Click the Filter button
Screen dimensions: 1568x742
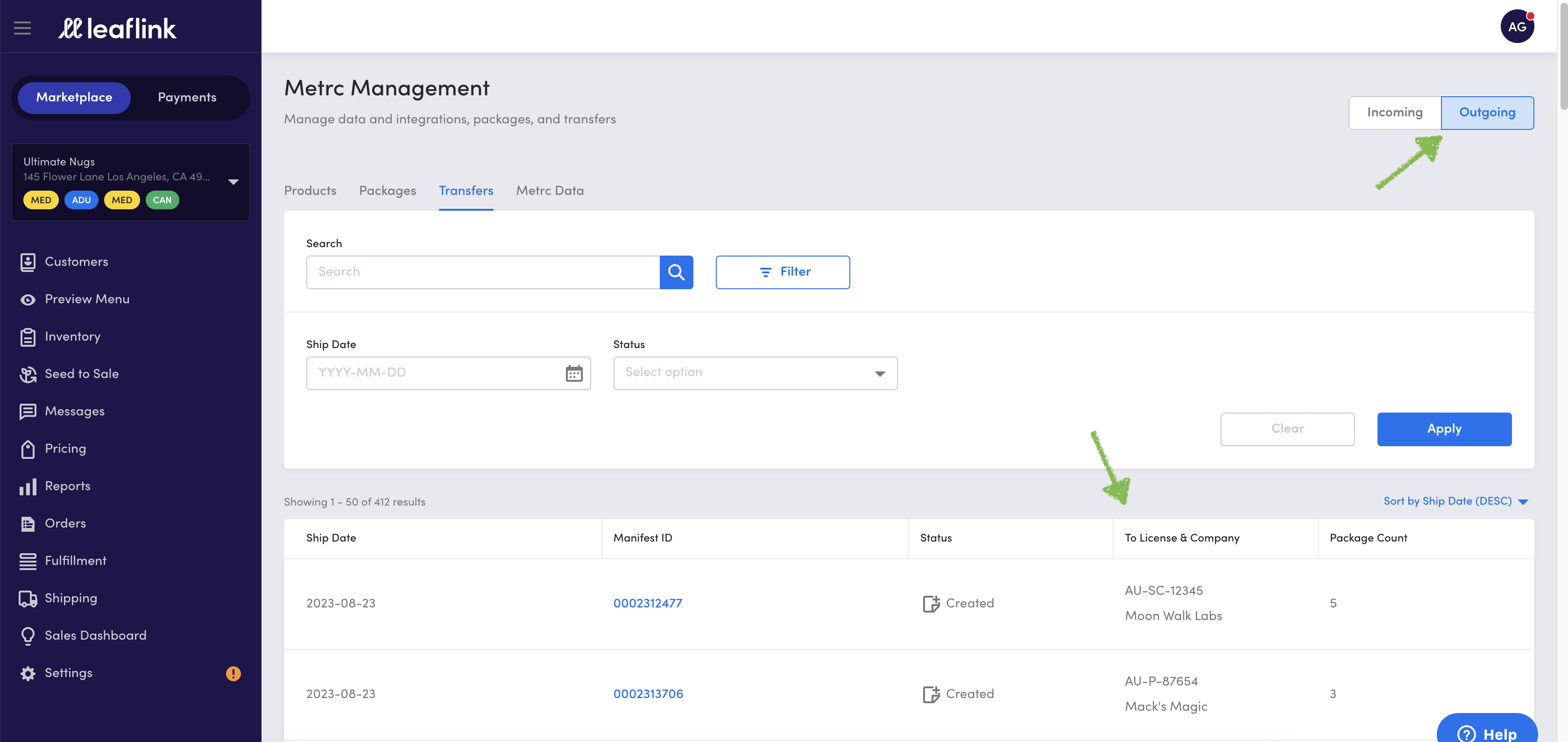click(782, 271)
